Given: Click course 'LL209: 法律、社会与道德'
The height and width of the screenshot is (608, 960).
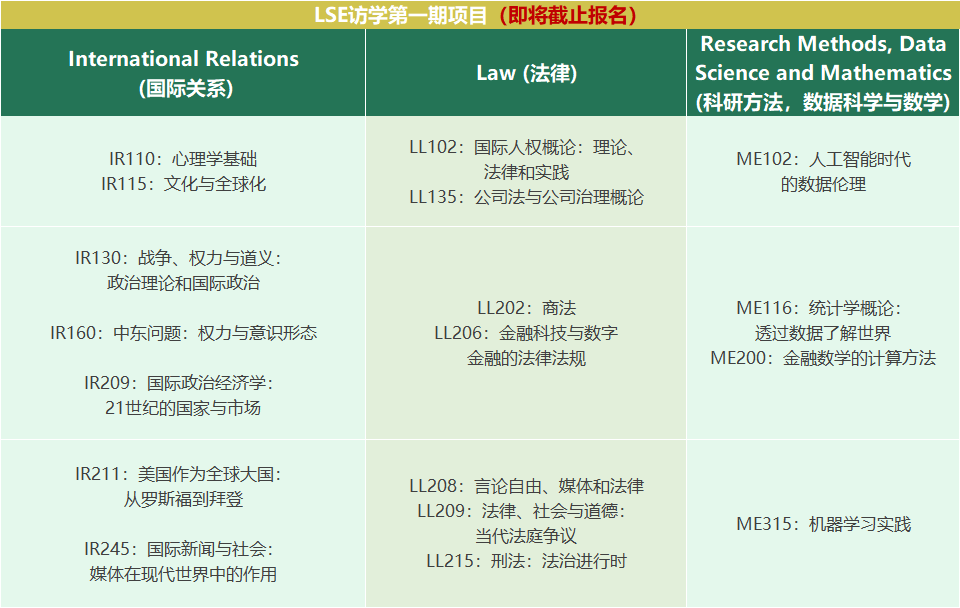Looking at the screenshot, I should point(522,511).
